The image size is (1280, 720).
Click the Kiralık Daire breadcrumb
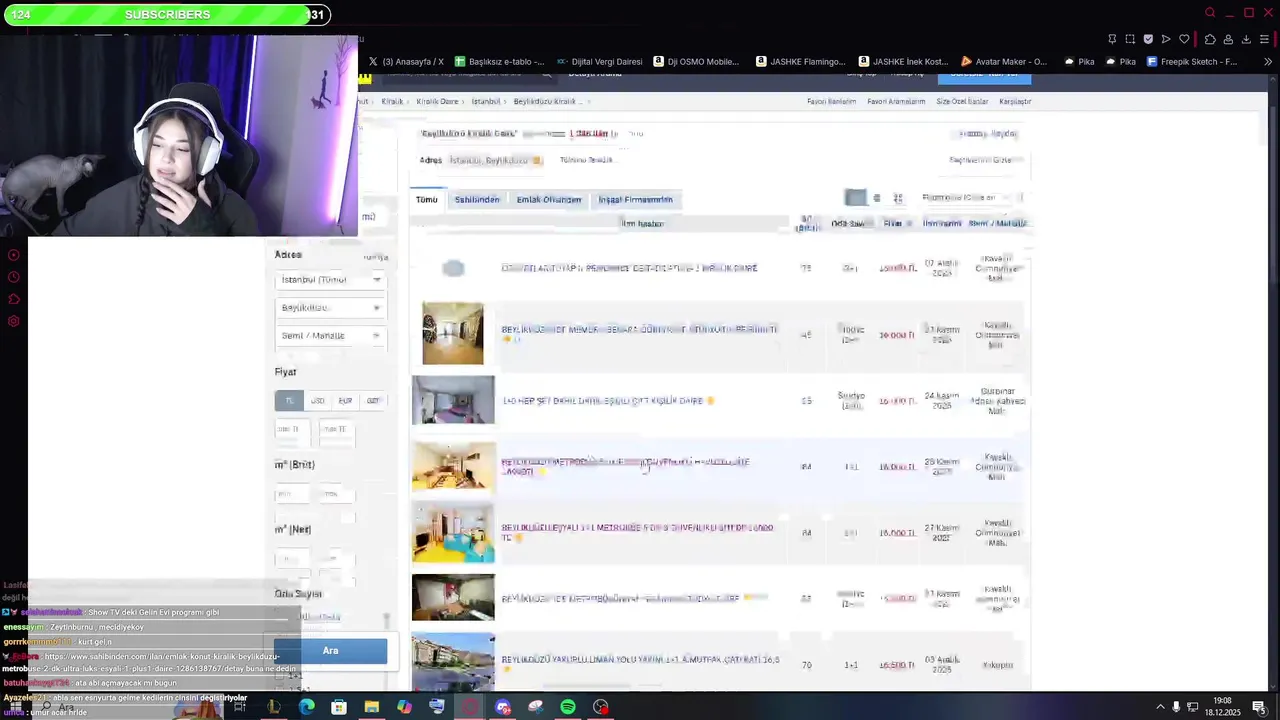coord(437,101)
